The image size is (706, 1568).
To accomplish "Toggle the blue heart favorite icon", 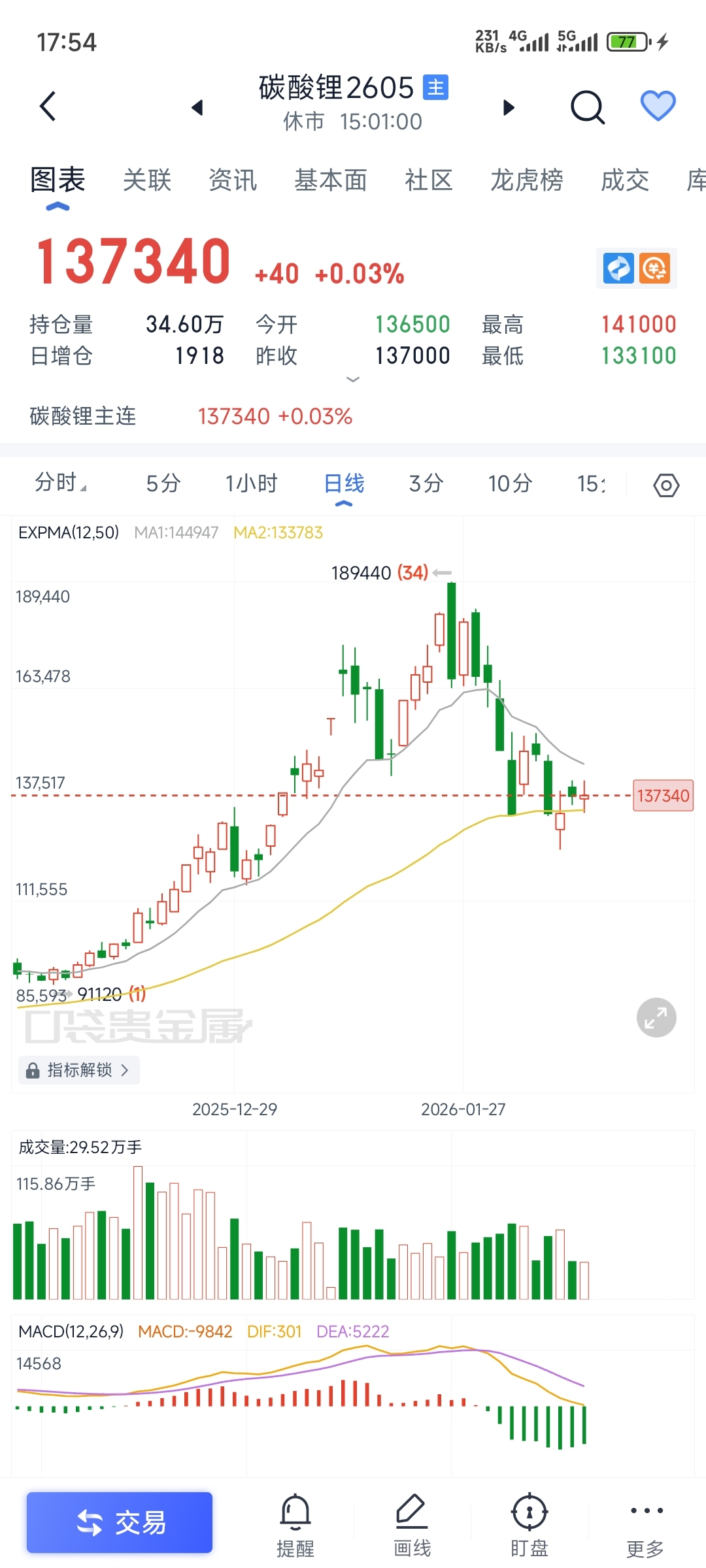I will coord(658,106).
